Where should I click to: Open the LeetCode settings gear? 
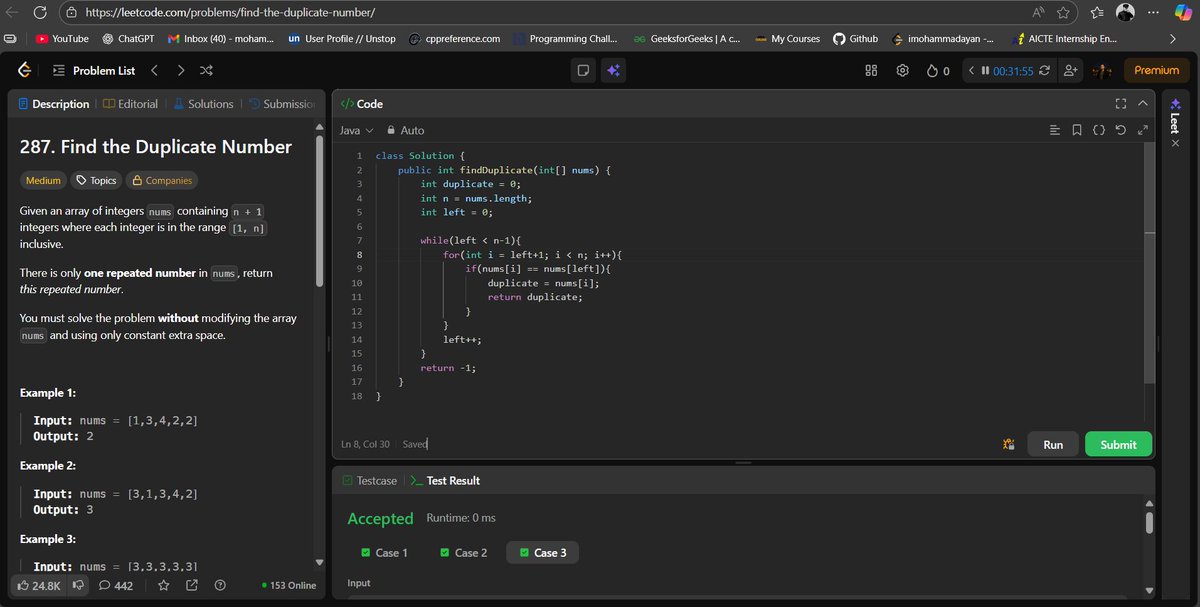point(903,71)
